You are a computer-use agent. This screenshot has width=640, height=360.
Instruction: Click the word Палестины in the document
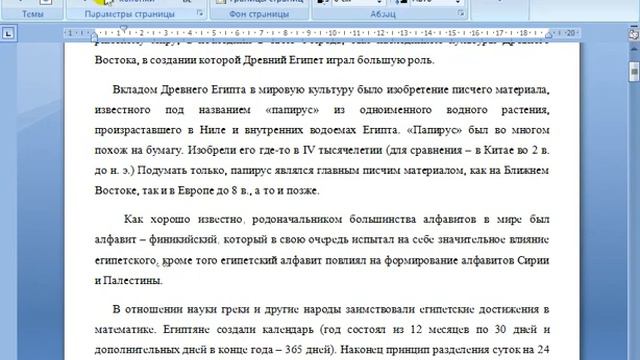pos(133,280)
